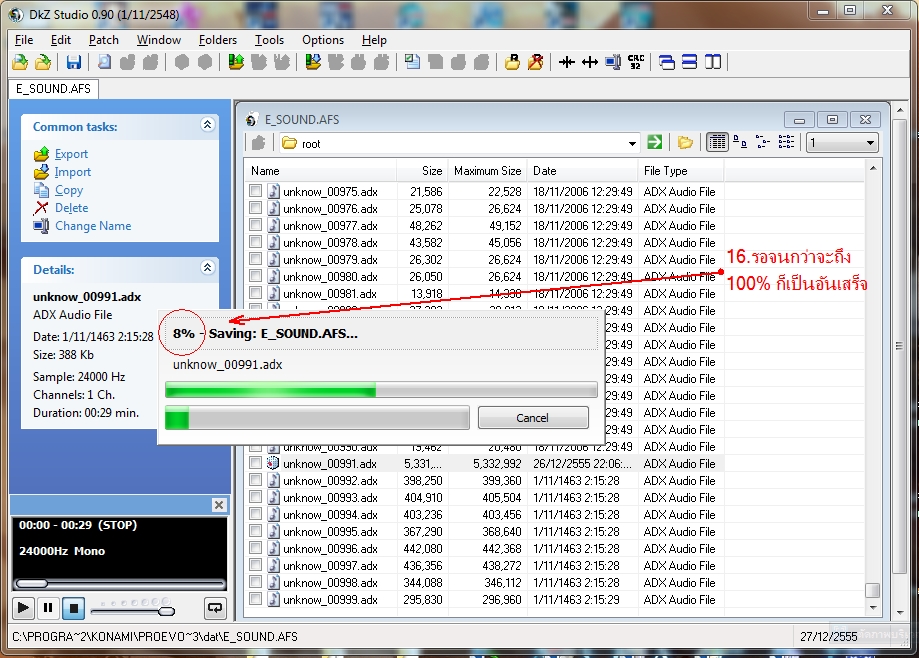Click the copy documents toolbar icon
The image size is (919, 658).
click(412, 62)
